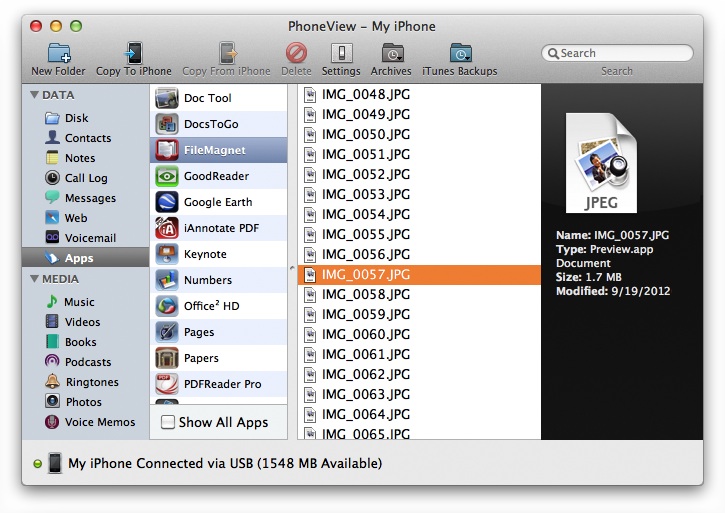Go to Photos in the MEDIA section
This screenshot has height=513, width=725.
(83, 402)
